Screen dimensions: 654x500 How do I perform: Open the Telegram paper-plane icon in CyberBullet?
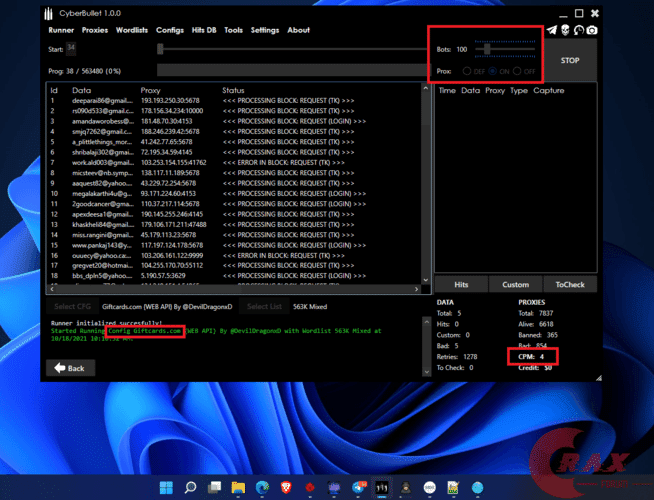(x=552, y=30)
